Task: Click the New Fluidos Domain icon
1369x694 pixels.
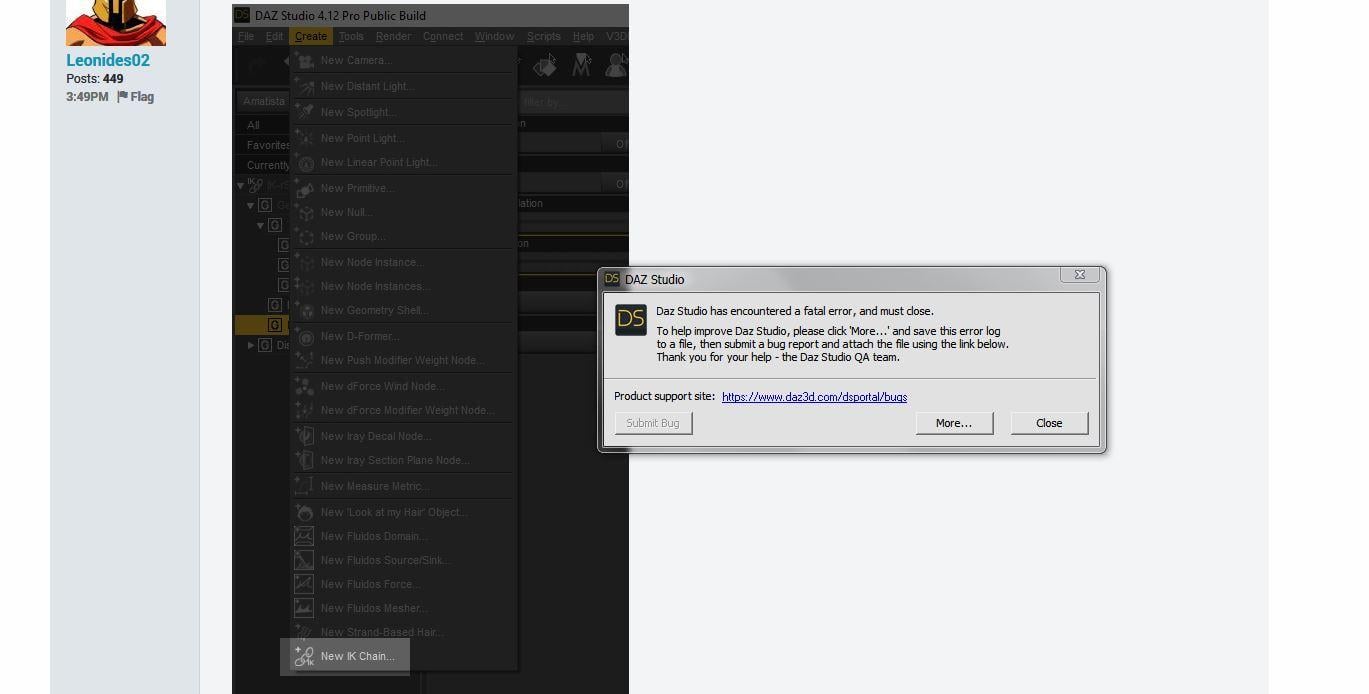Action: (305, 536)
